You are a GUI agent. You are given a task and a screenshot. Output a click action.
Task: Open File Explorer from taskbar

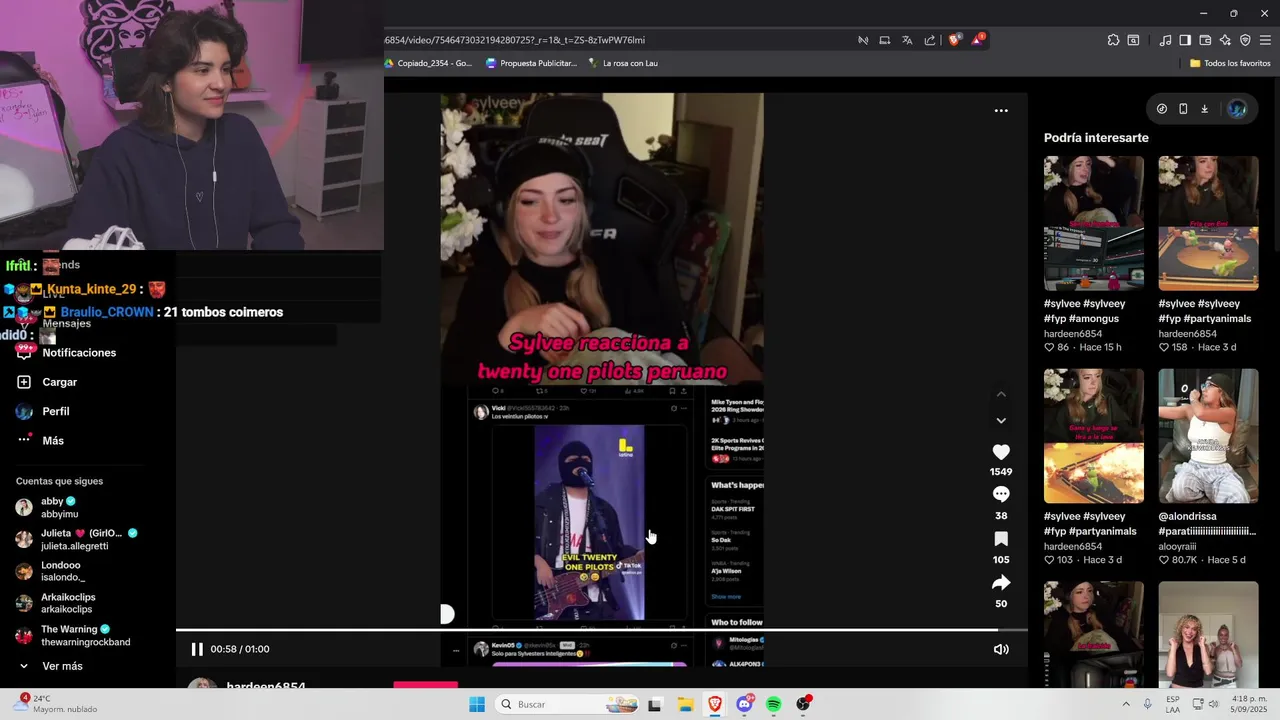685,704
